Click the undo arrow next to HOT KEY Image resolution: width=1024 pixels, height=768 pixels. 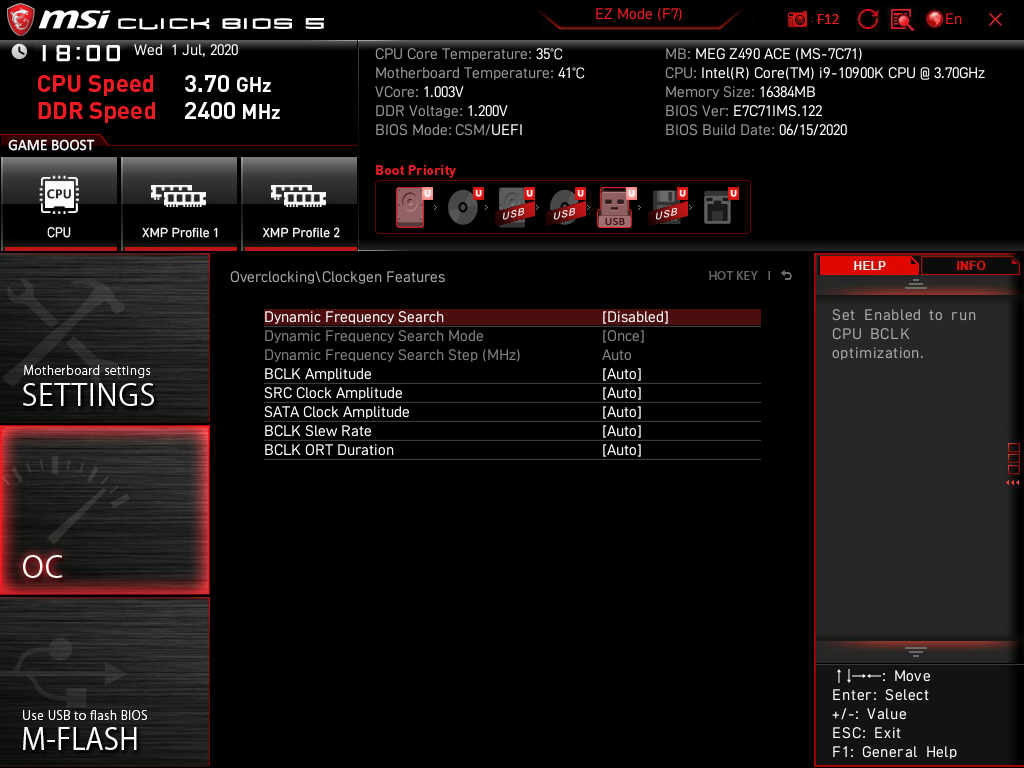(x=786, y=275)
